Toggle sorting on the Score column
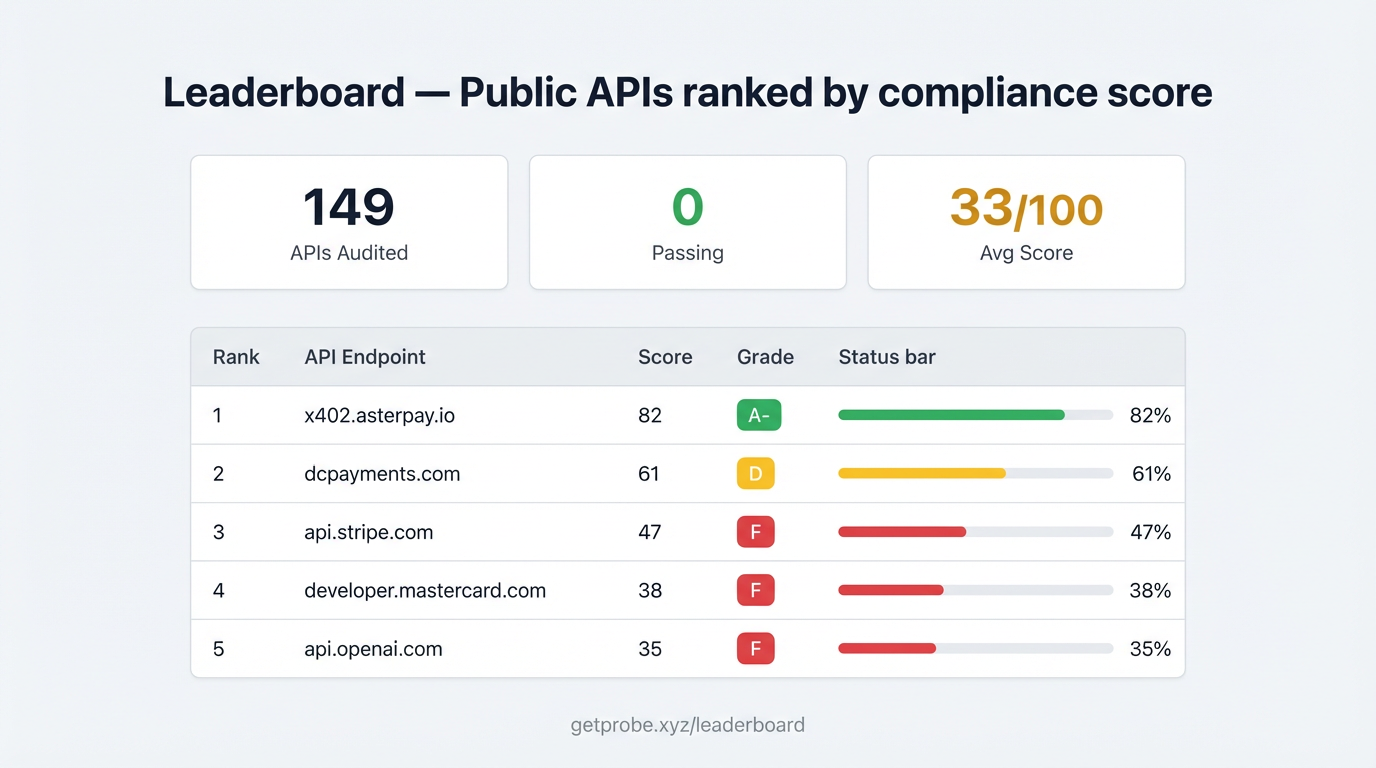Screen dimensions: 1376x768 tap(664, 356)
